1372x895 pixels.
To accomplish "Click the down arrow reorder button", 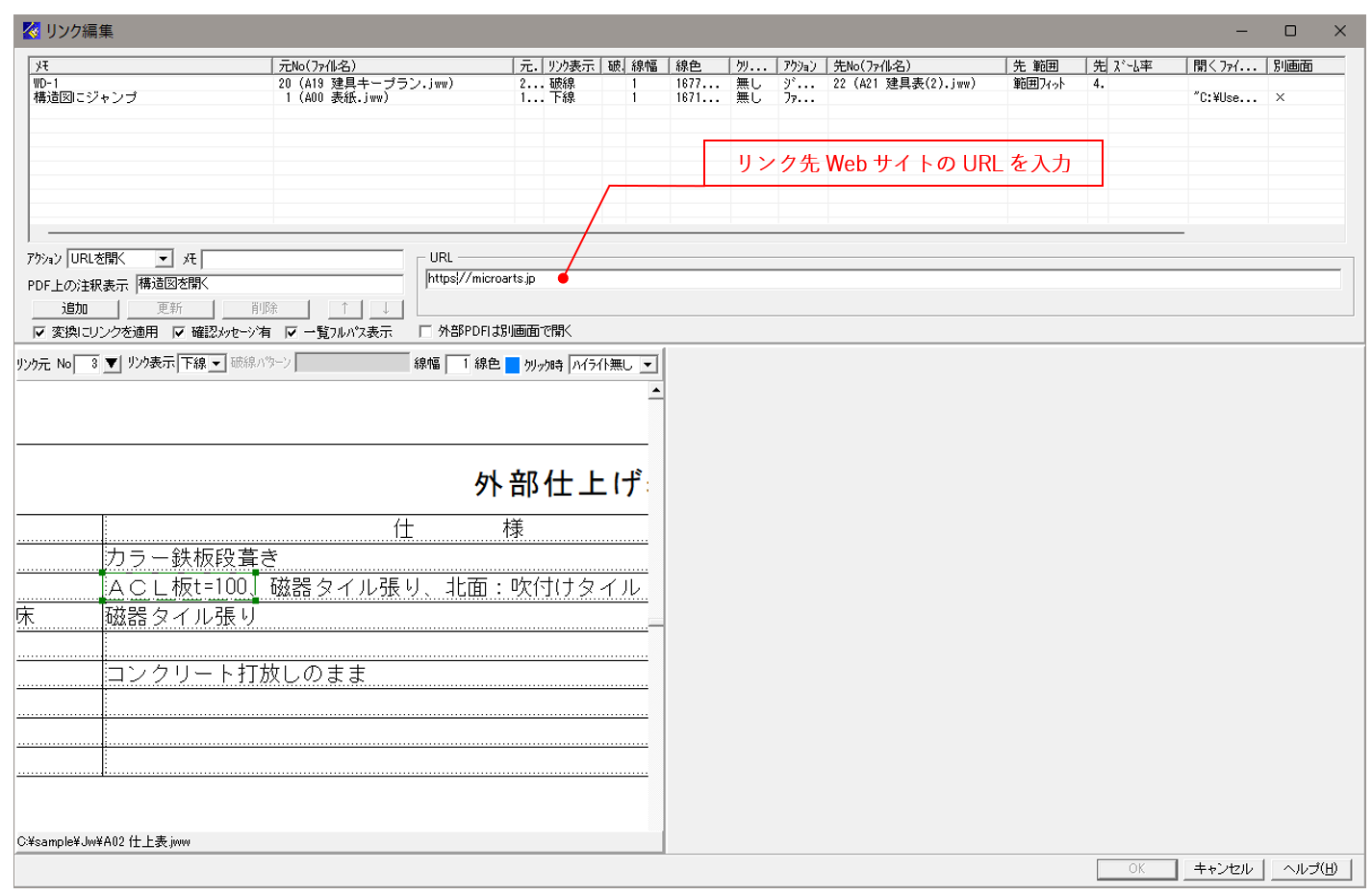I will 388,309.
